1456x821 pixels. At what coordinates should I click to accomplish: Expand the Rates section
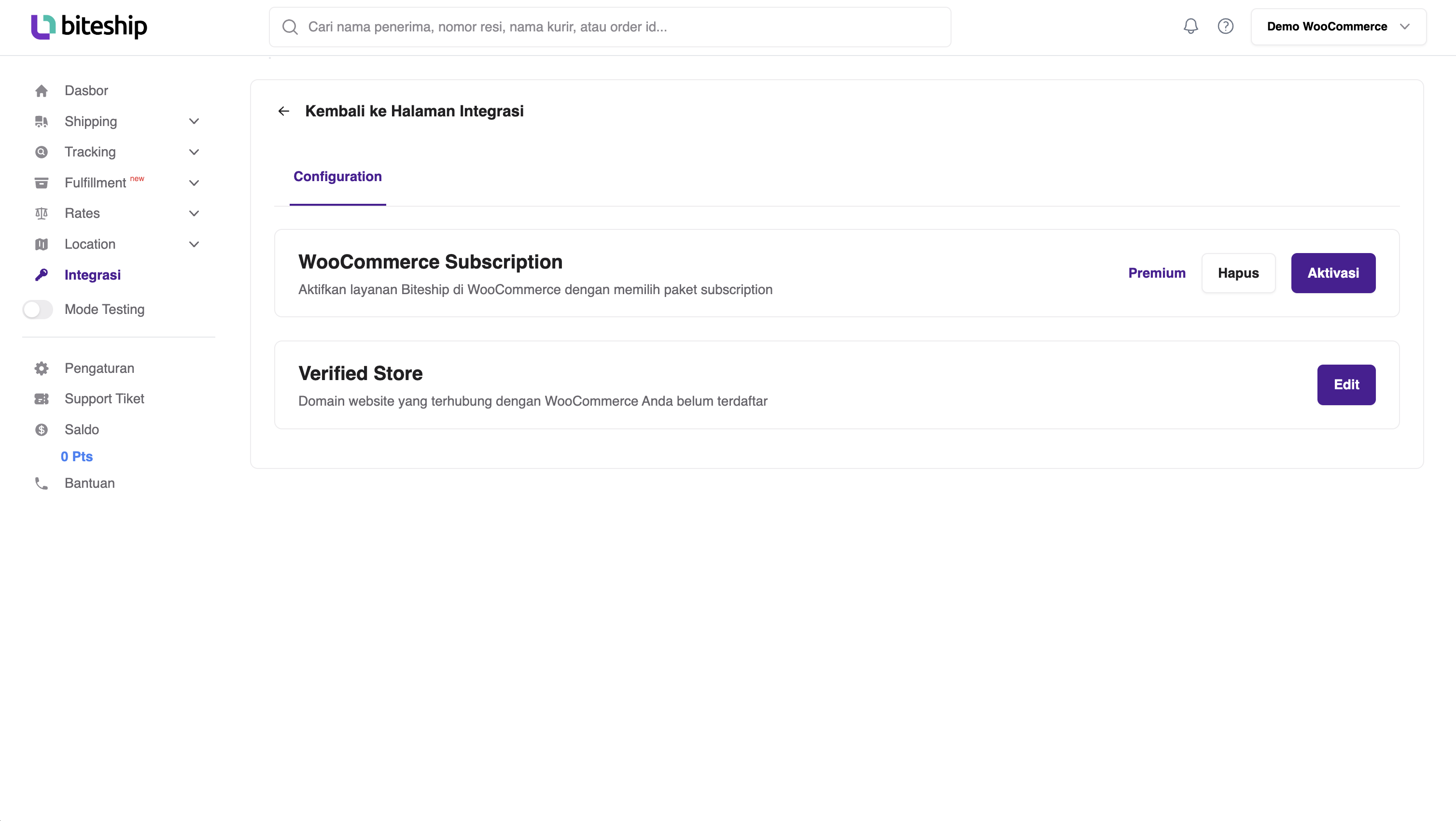pyautogui.click(x=194, y=213)
